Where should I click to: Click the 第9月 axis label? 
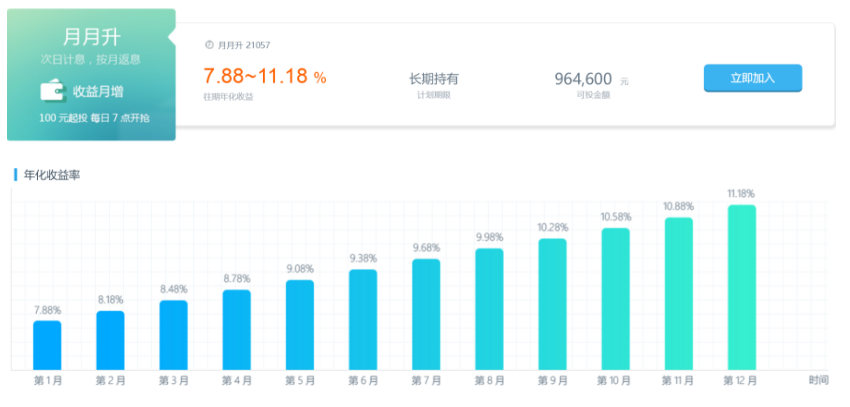tap(552, 381)
